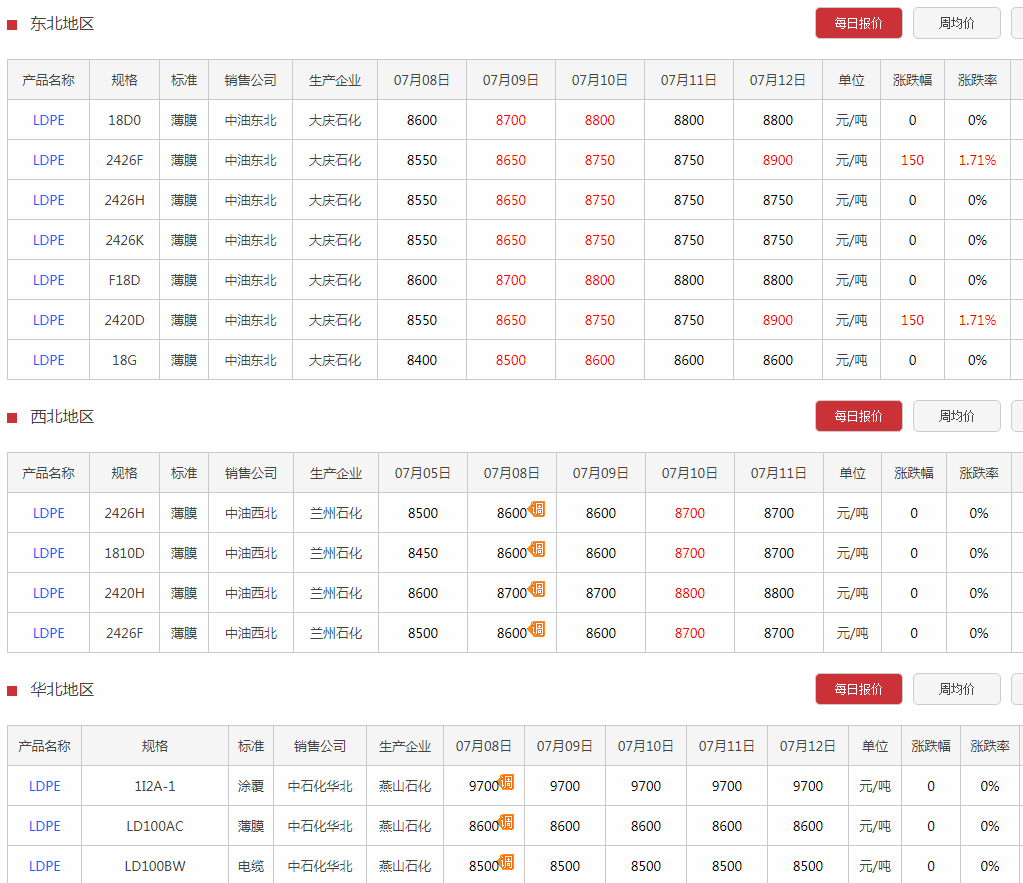
Task: Click 中油西北 in the 1810D row
Action: coord(251,553)
